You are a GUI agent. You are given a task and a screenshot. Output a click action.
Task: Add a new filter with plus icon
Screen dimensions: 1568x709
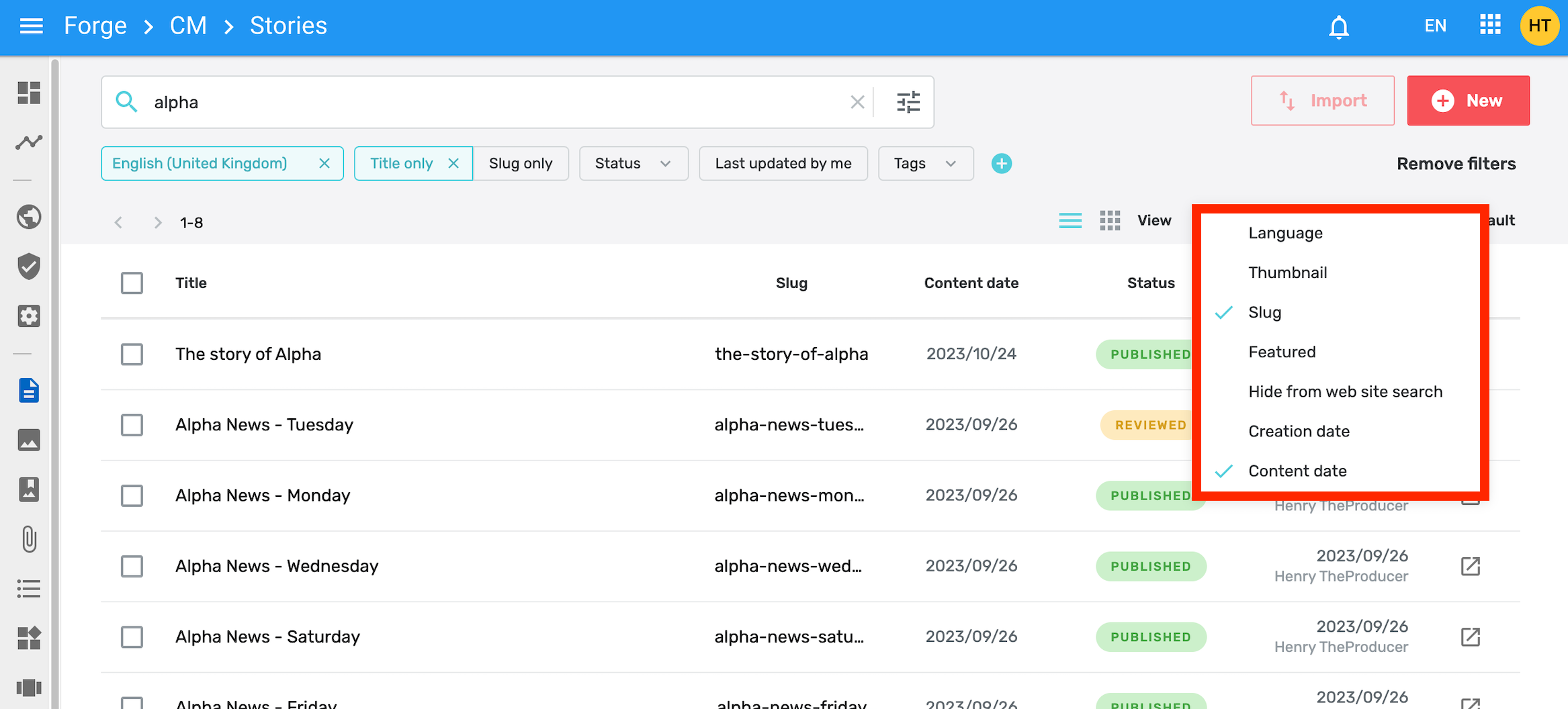pos(1002,163)
